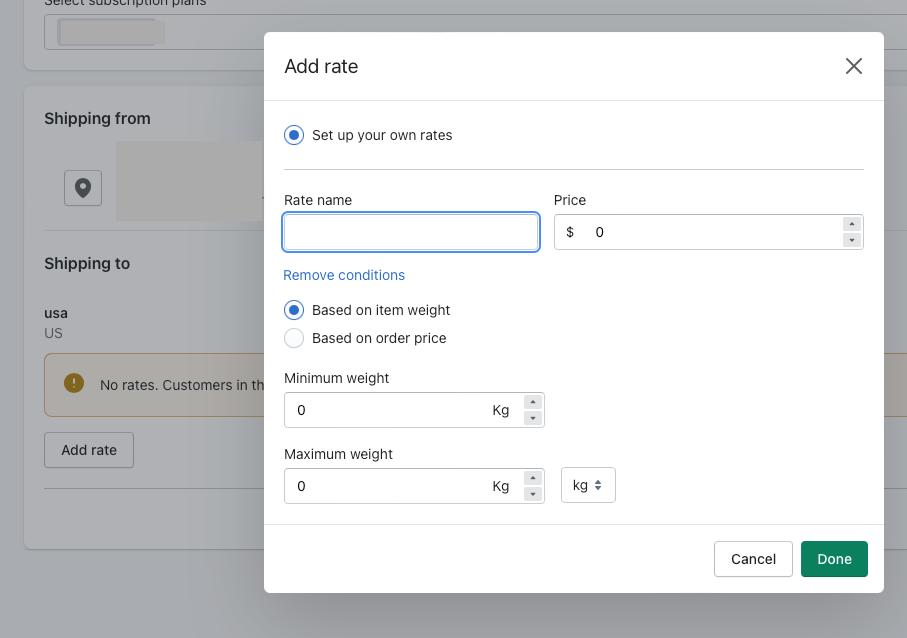Viewport: 907px width, 638px height.
Task: Click the Maximum weight input field
Action: (x=390, y=486)
